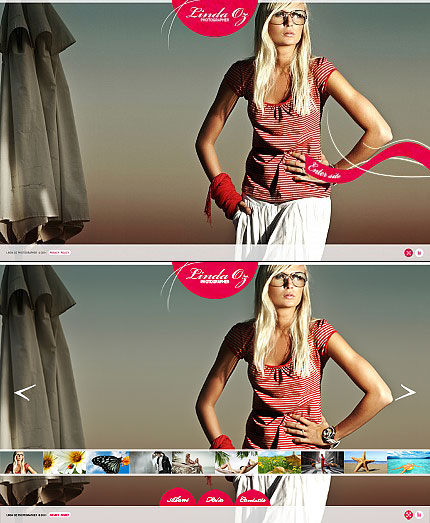The width and height of the screenshot is (430, 523).
Task: Select the starfish on beach thumbnail
Action: (365, 462)
